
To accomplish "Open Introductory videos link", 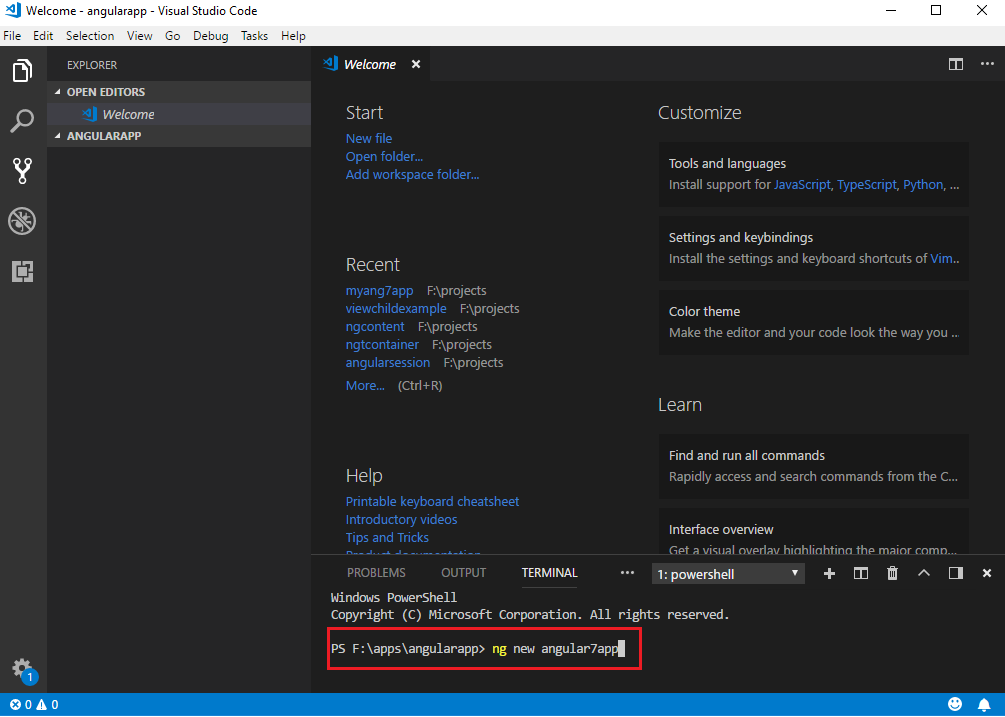I will coord(401,520).
